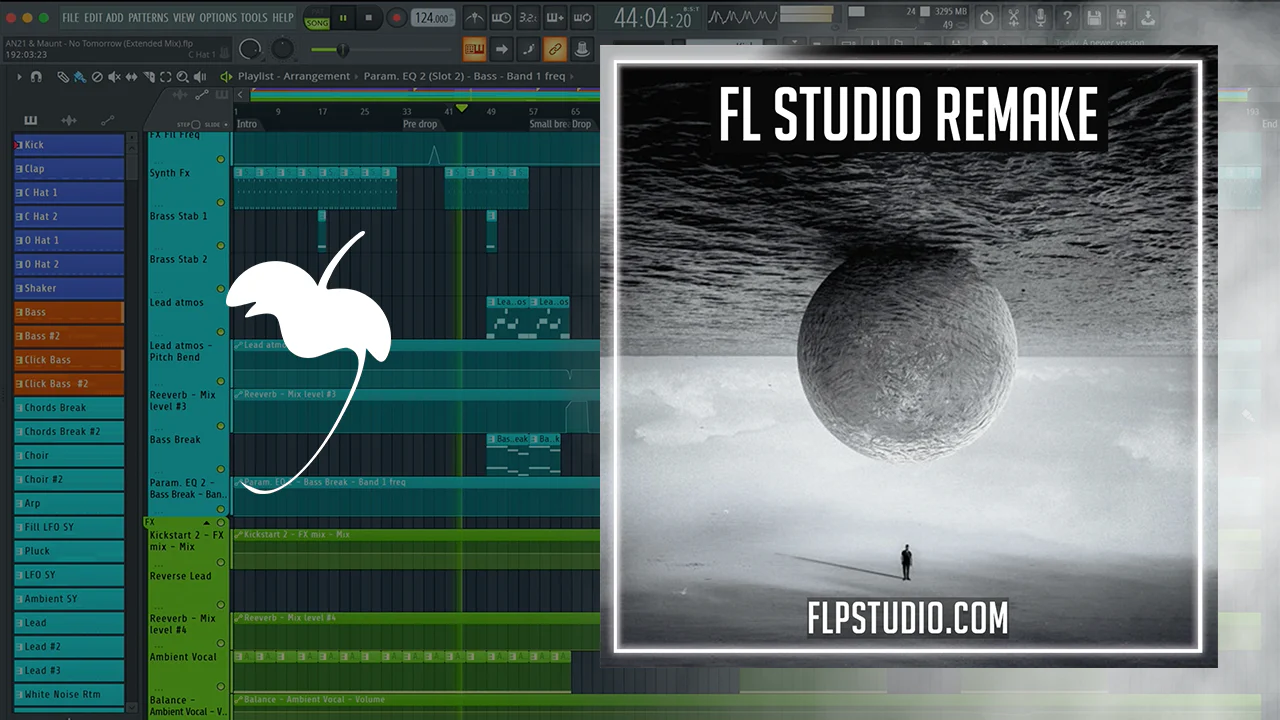Image resolution: width=1280 pixels, height=720 pixels.
Task: Click the export/render download icon
Action: (x=1149, y=18)
